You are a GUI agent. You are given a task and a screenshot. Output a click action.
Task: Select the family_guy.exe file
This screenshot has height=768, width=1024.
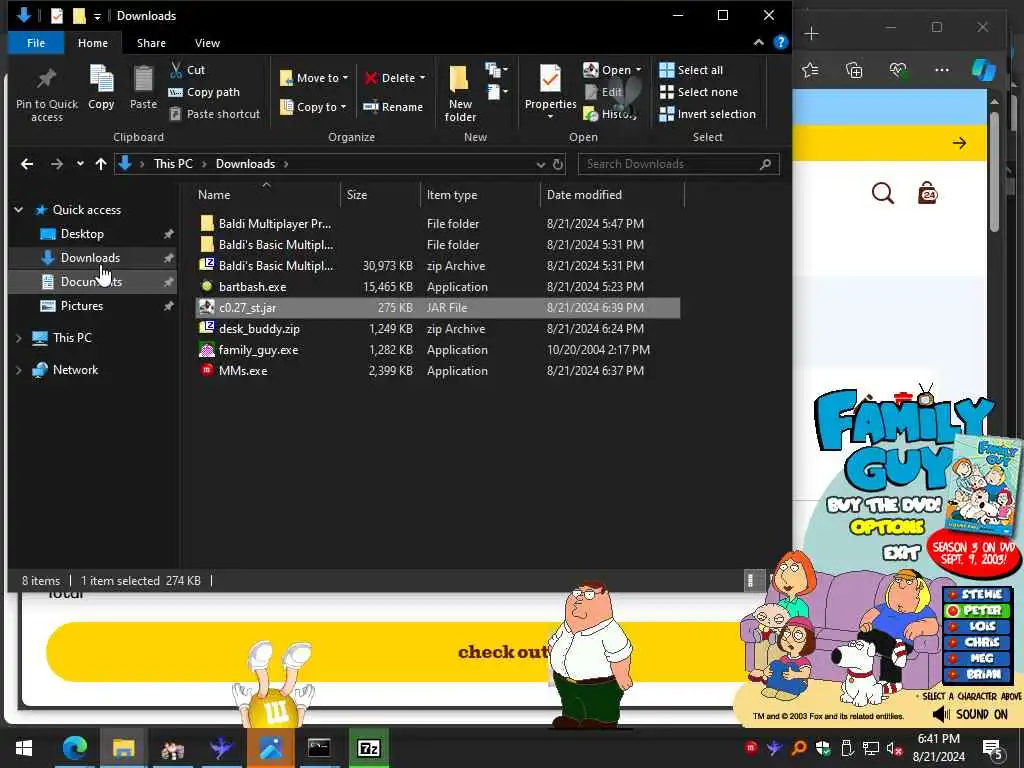[258, 349]
